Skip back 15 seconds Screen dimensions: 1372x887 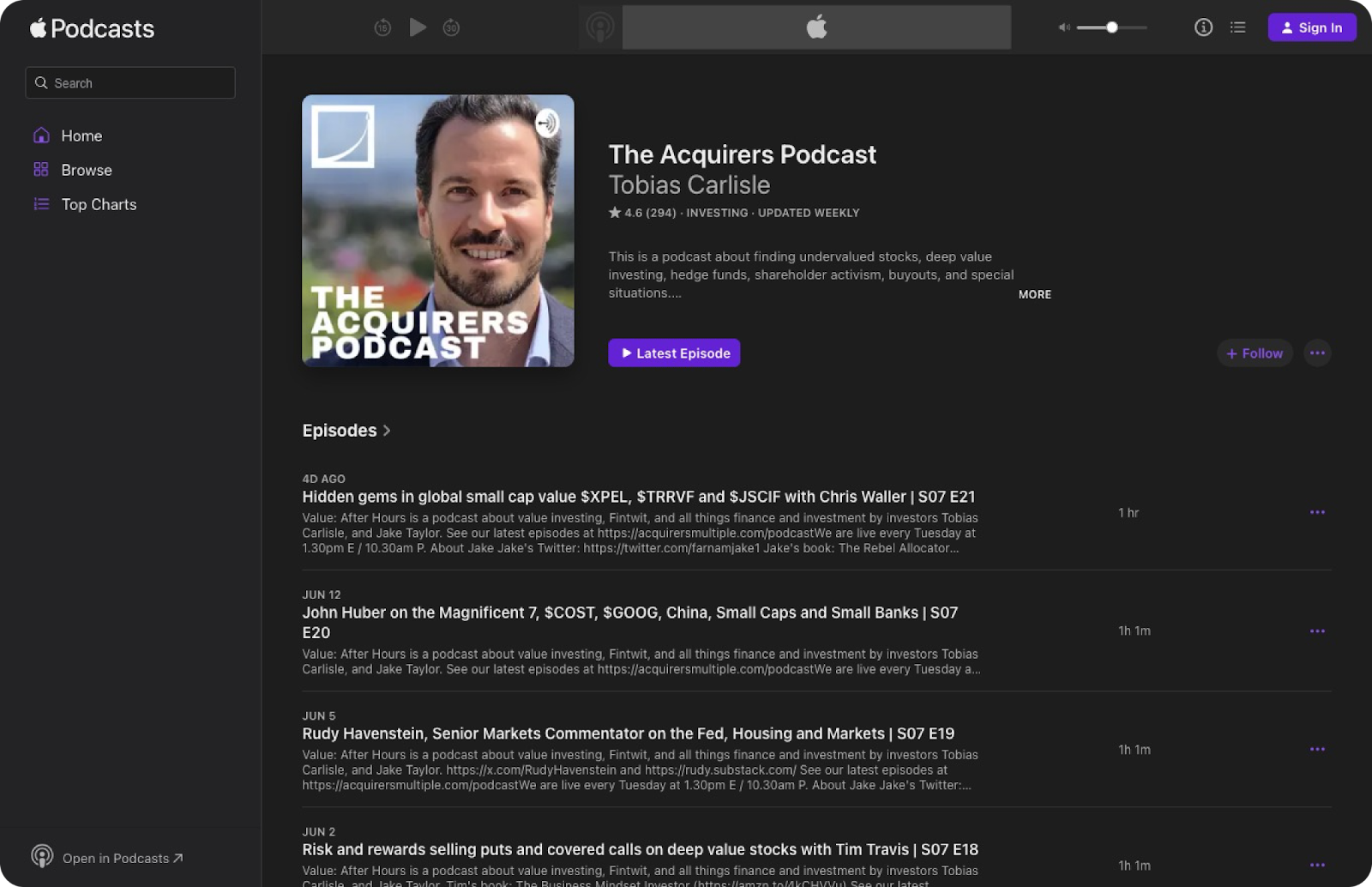(x=382, y=27)
